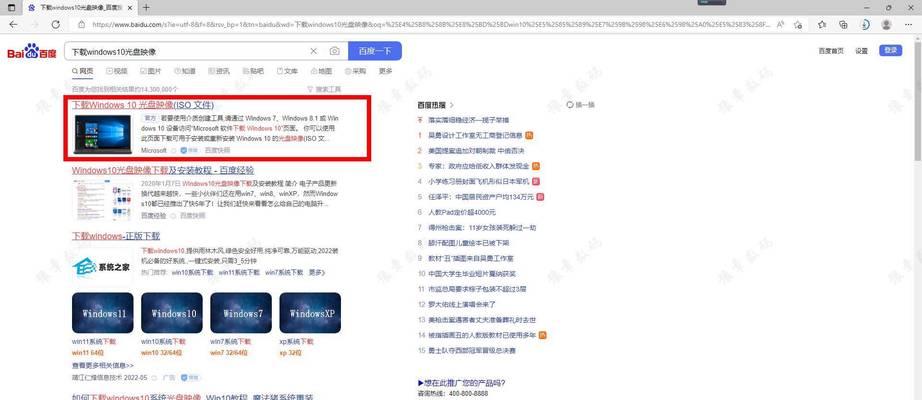
Task: Add this page to favorites star icon
Action: (798, 25)
